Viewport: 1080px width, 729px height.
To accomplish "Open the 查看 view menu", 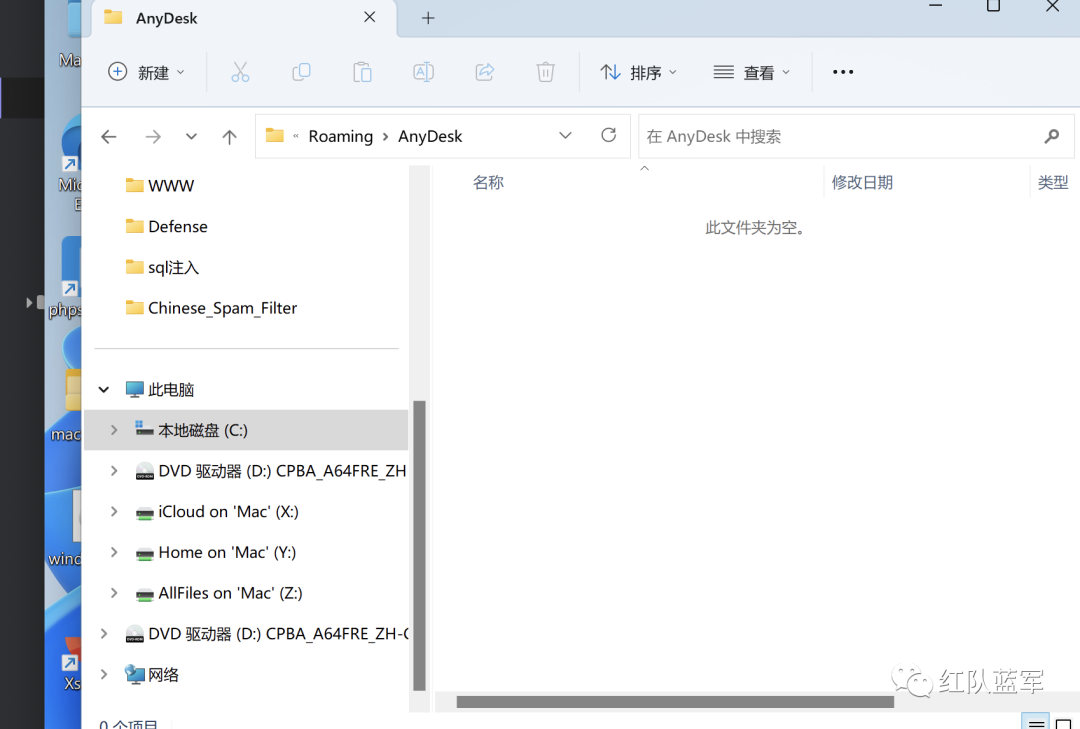I will click(751, 72).
